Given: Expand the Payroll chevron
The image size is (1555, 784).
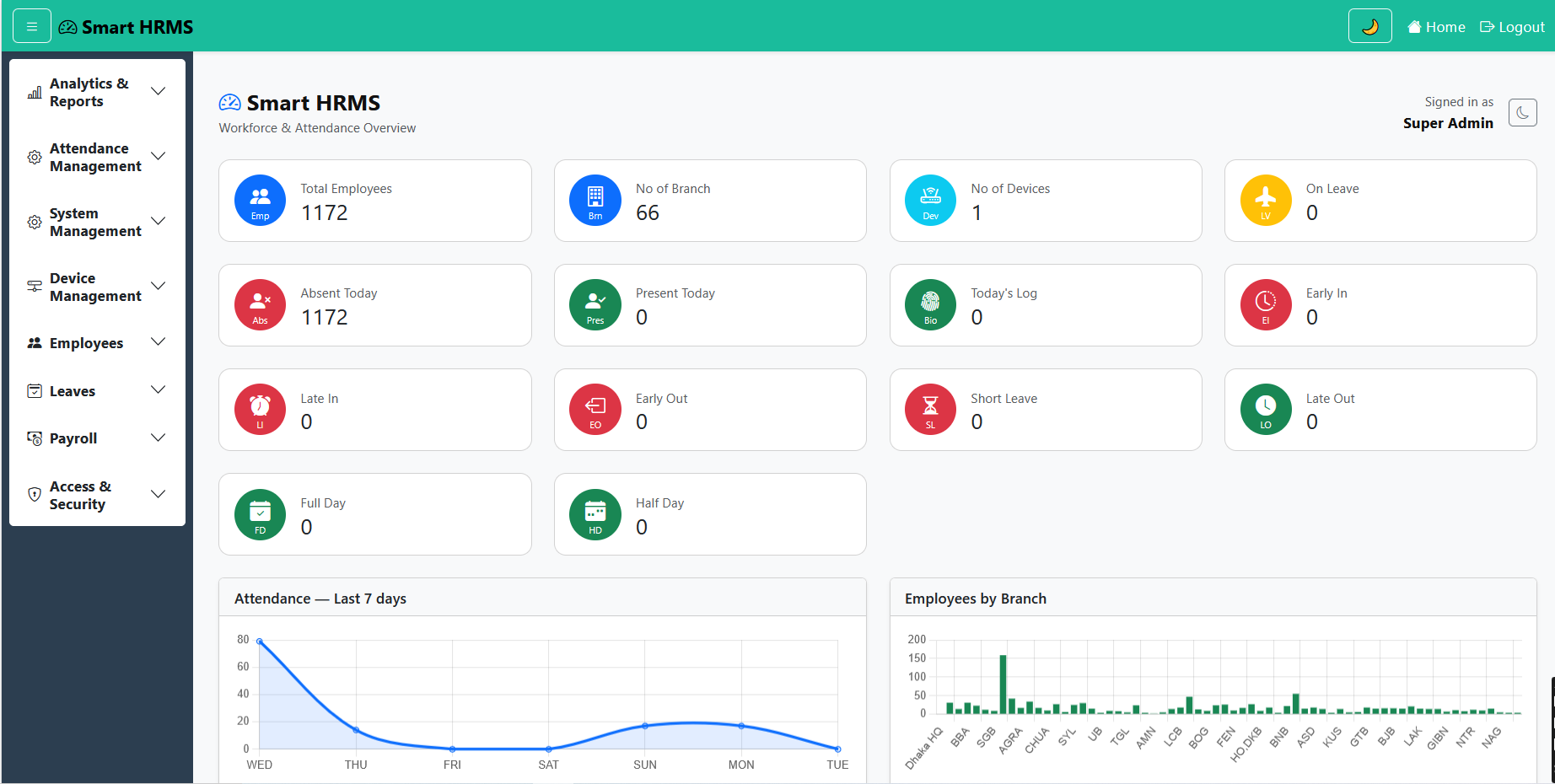Looking at the screenshot, I should 158,438.
